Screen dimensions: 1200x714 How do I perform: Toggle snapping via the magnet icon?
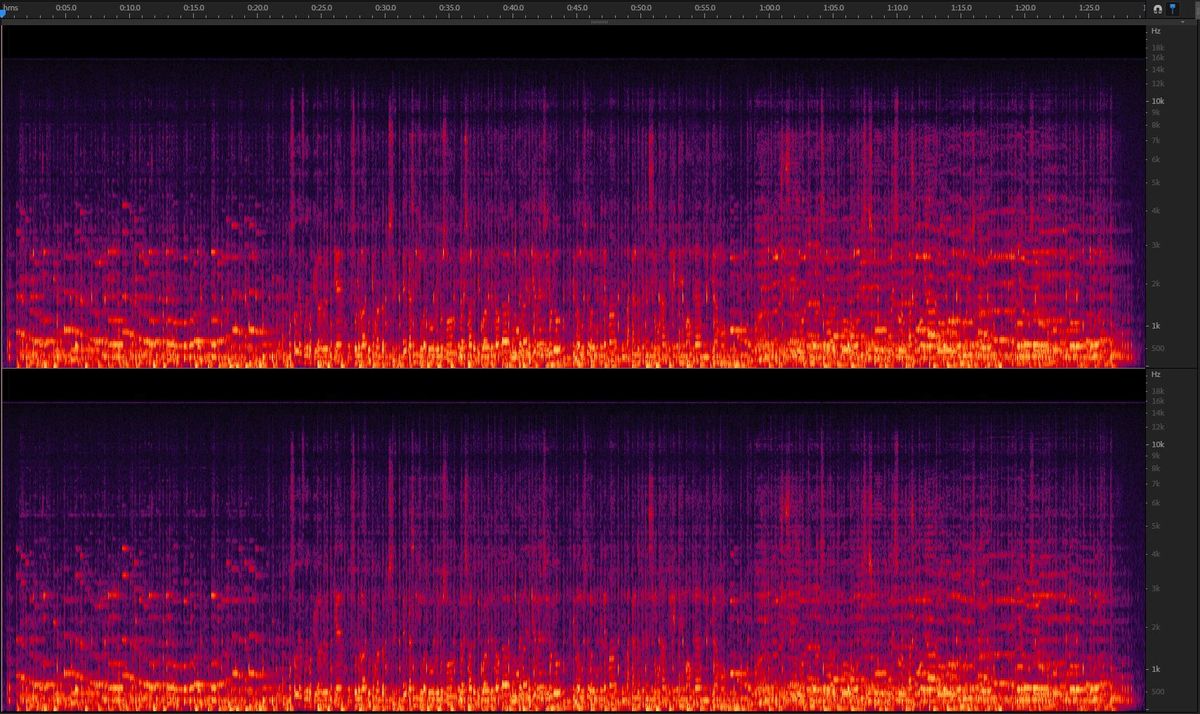coord(1157,9)
